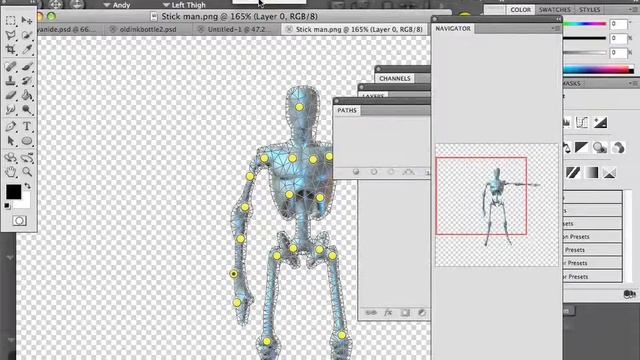Close the oldinkbottle2.psd tab
The width and height of the screenshot is (640, 360).
[113, 29]
